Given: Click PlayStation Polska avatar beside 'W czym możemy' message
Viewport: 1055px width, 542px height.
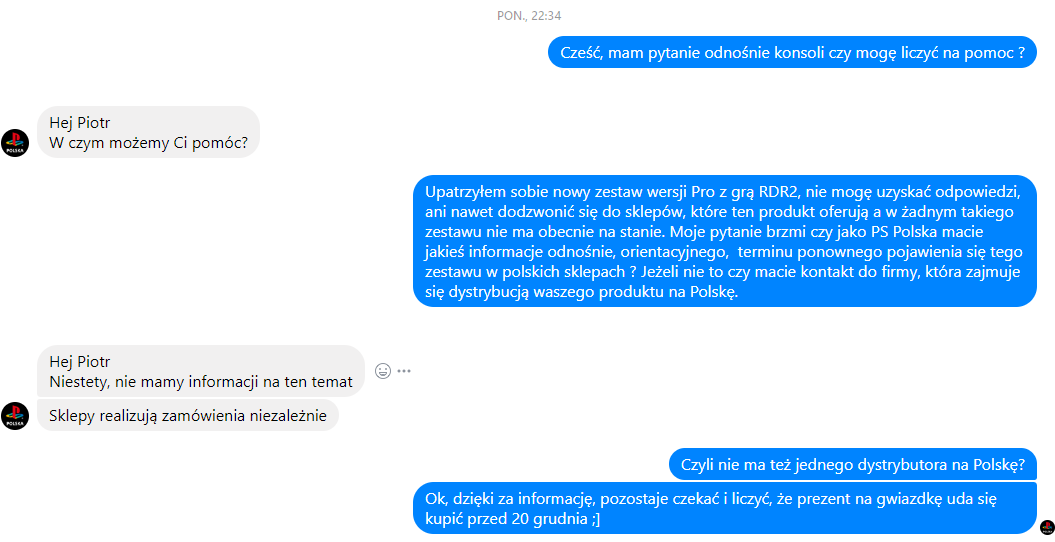Looking at the screenshot, I should [x=15, y=143].
